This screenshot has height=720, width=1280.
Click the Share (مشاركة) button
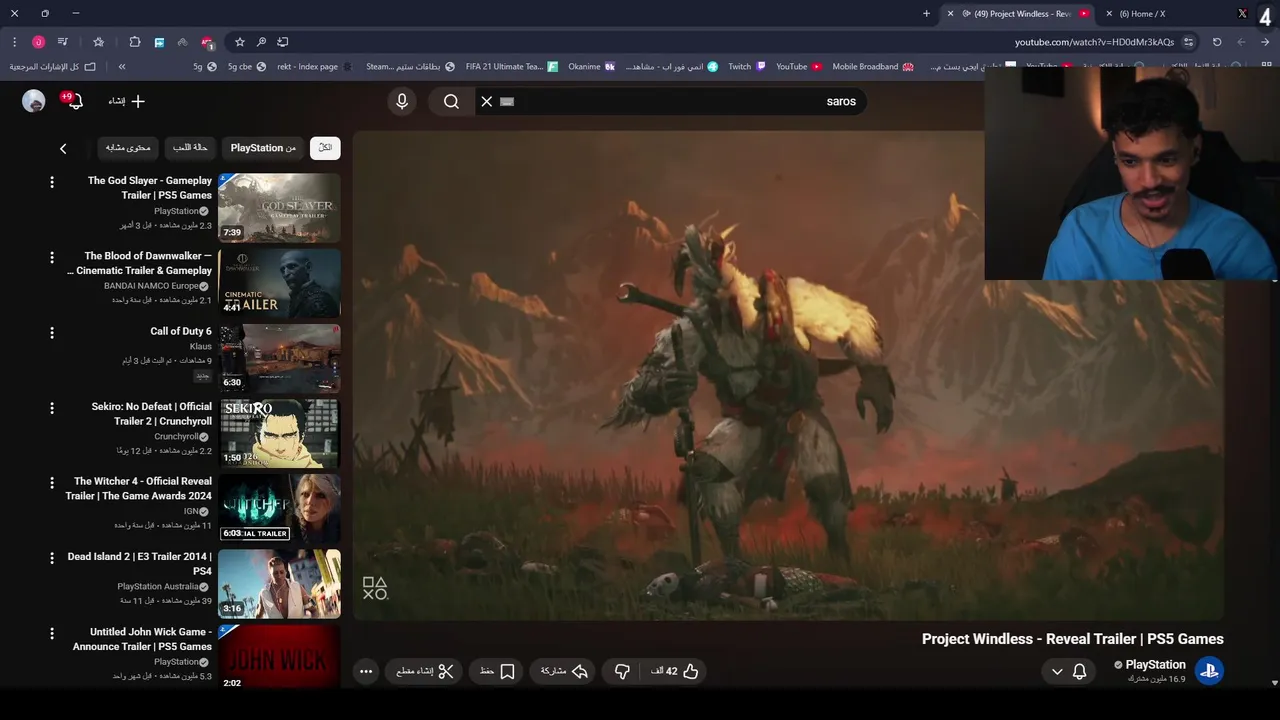coord(564,672)
